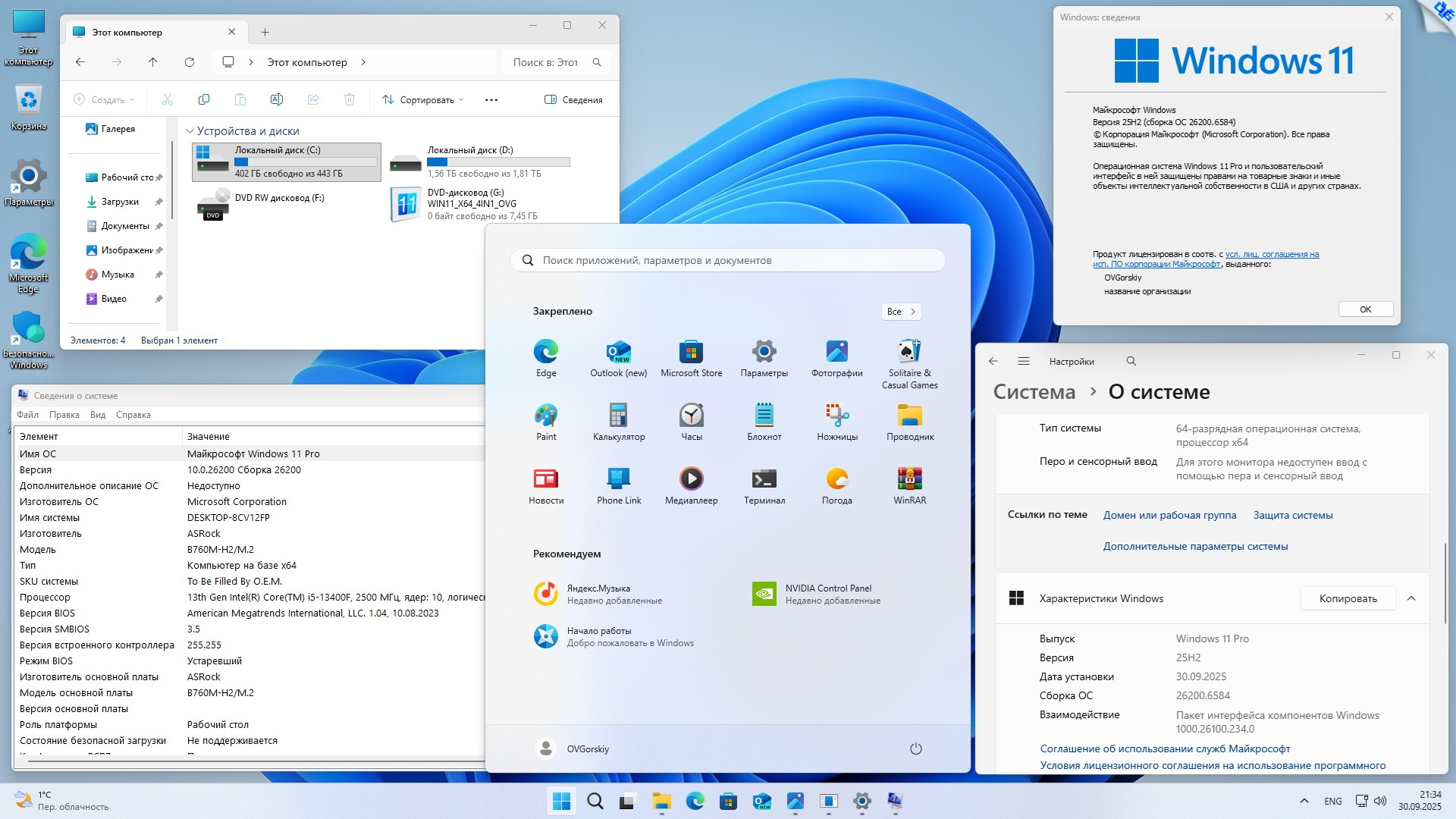The width and height of the screenshot is (1456, 819).
Task: Open Яндекс.Музыка from recommended items
Action: tap(598, 594)
